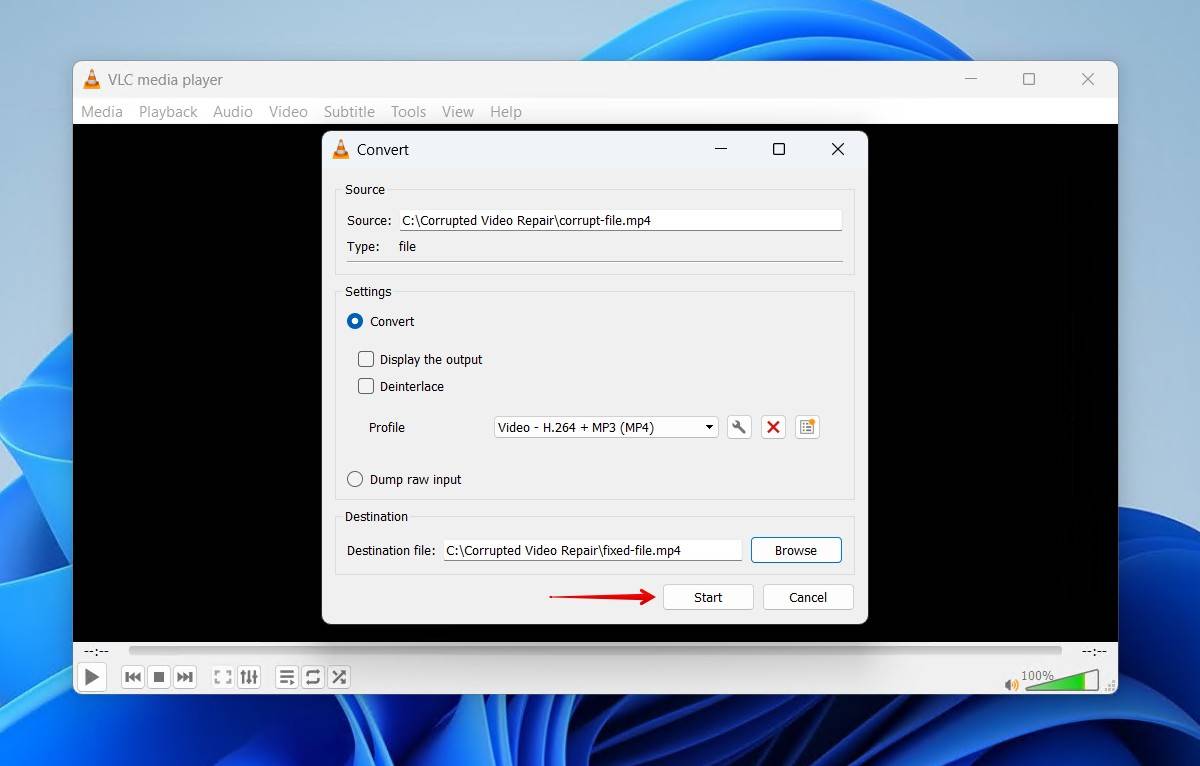Click VLC cone icon in main title bar
This screenshot has height=766, width=1200.
coord(92,79)
